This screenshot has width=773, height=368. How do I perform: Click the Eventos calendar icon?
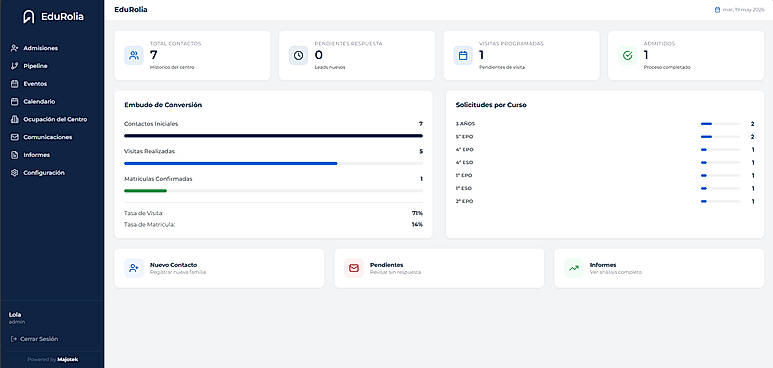14,84
